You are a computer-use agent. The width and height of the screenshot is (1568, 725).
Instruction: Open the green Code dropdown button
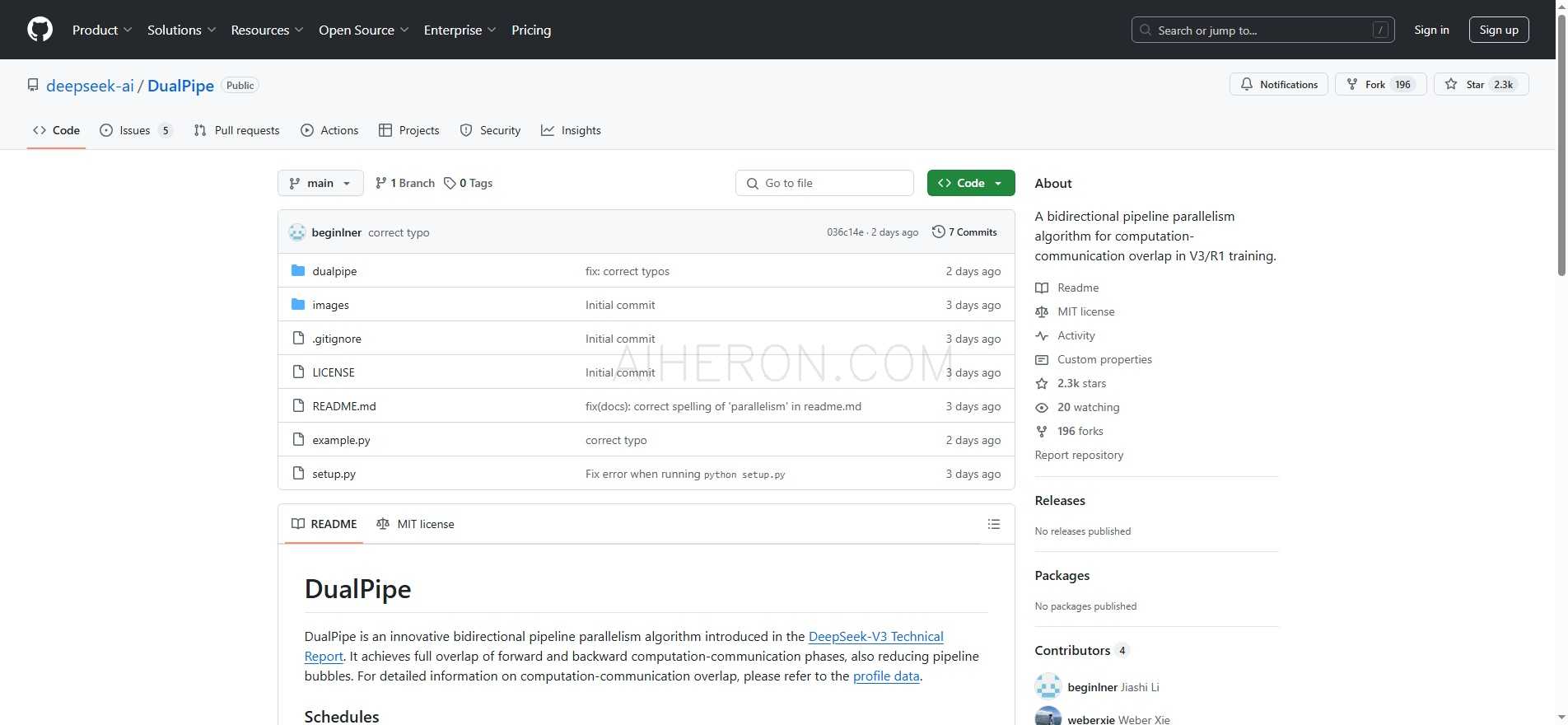(x=971, y=183)
